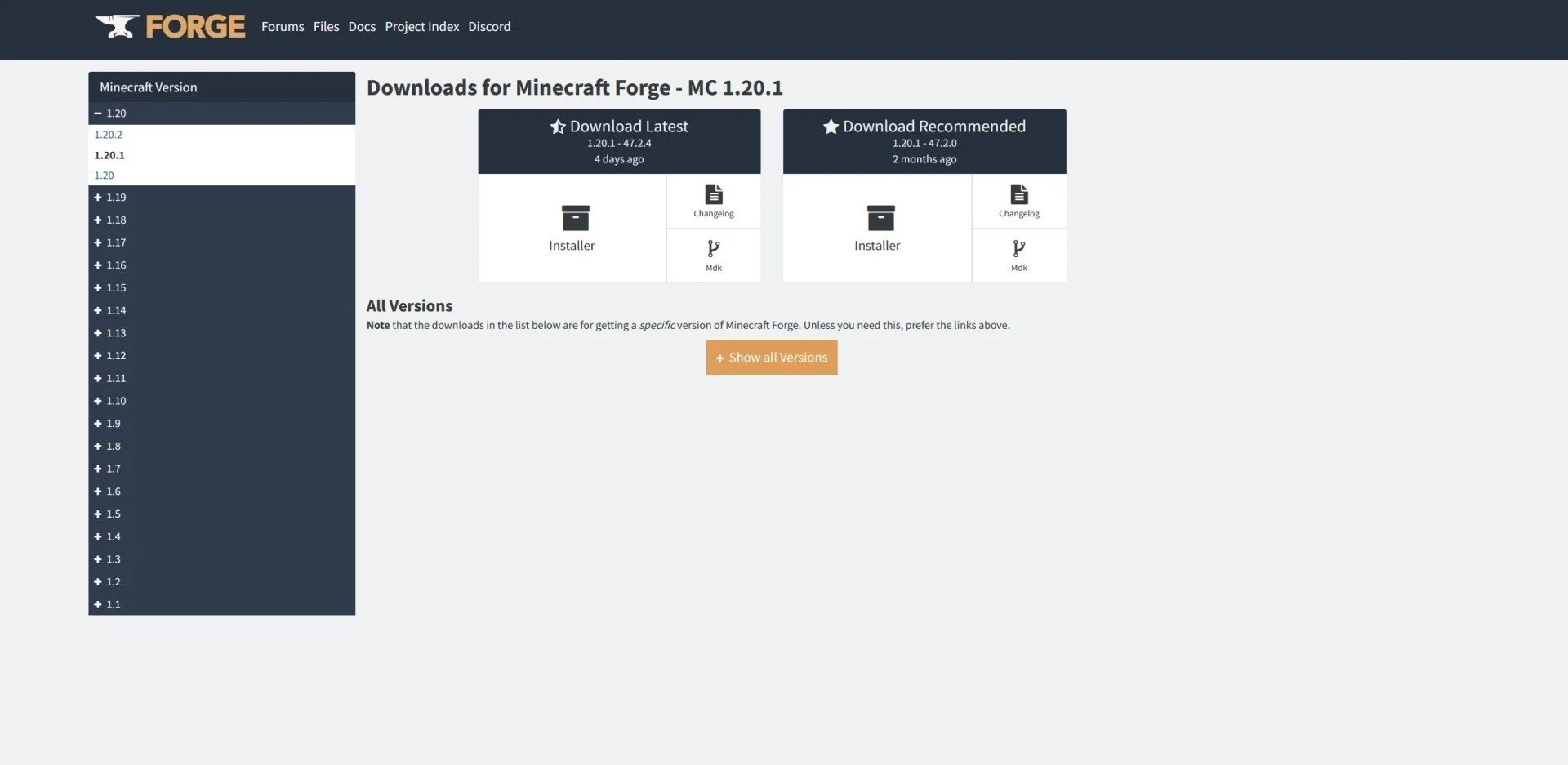Expand the 1.7 version group
Screen dimensions: 1568x765
pos(221,469)
